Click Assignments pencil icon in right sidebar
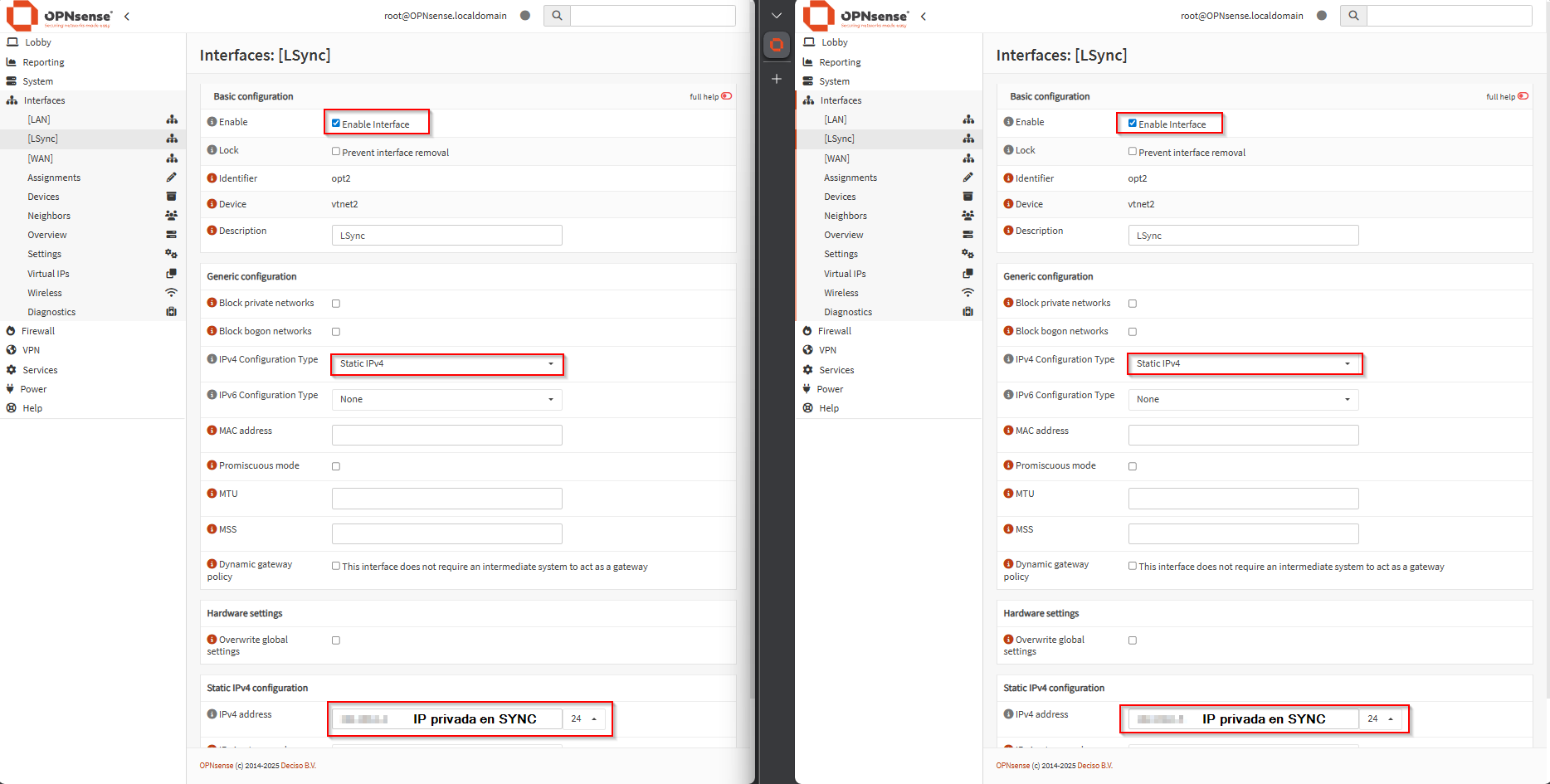 pyautogui.click(x=968, y=178)
